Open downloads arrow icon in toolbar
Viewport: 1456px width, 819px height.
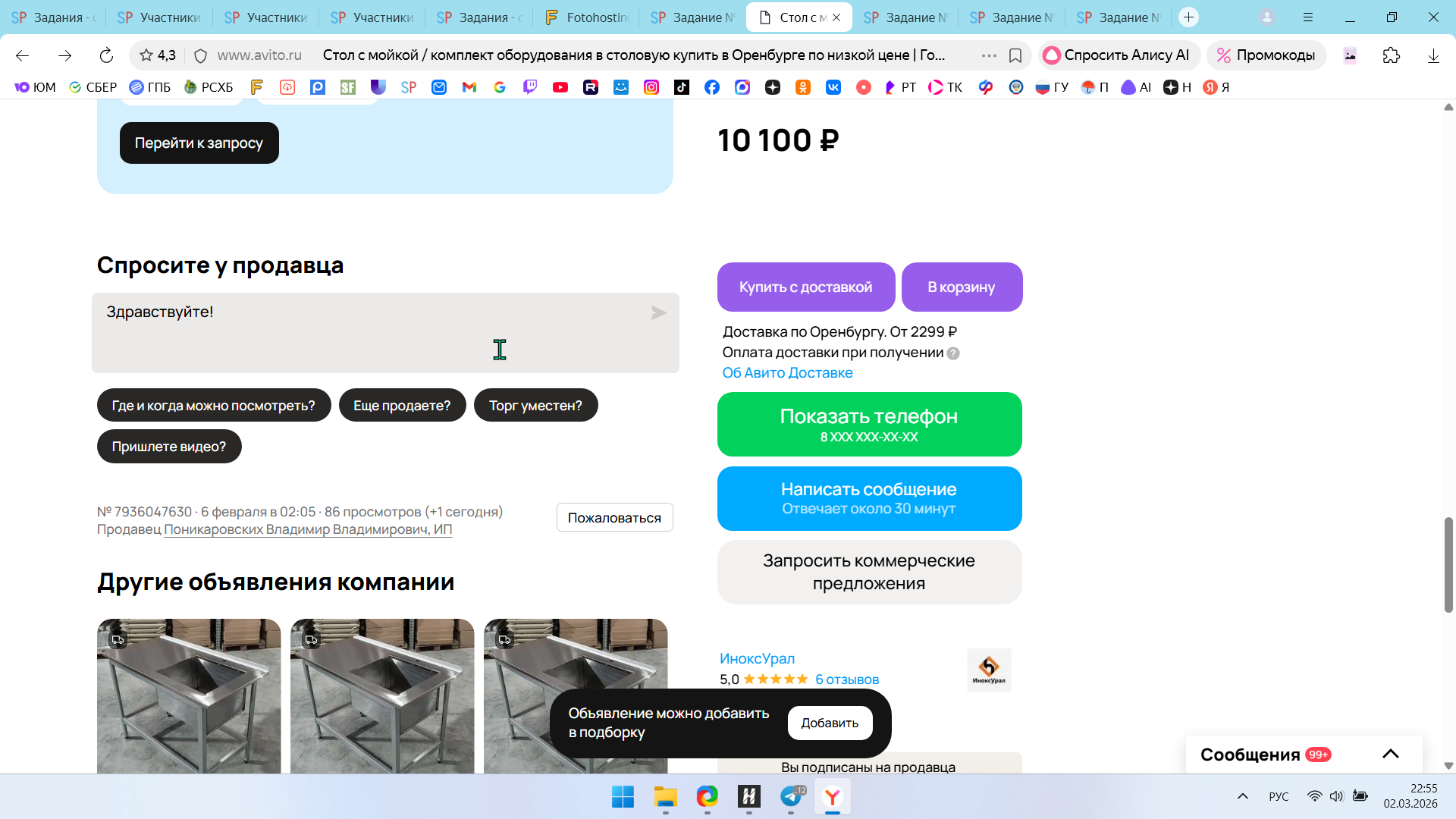click(1433, 55)
